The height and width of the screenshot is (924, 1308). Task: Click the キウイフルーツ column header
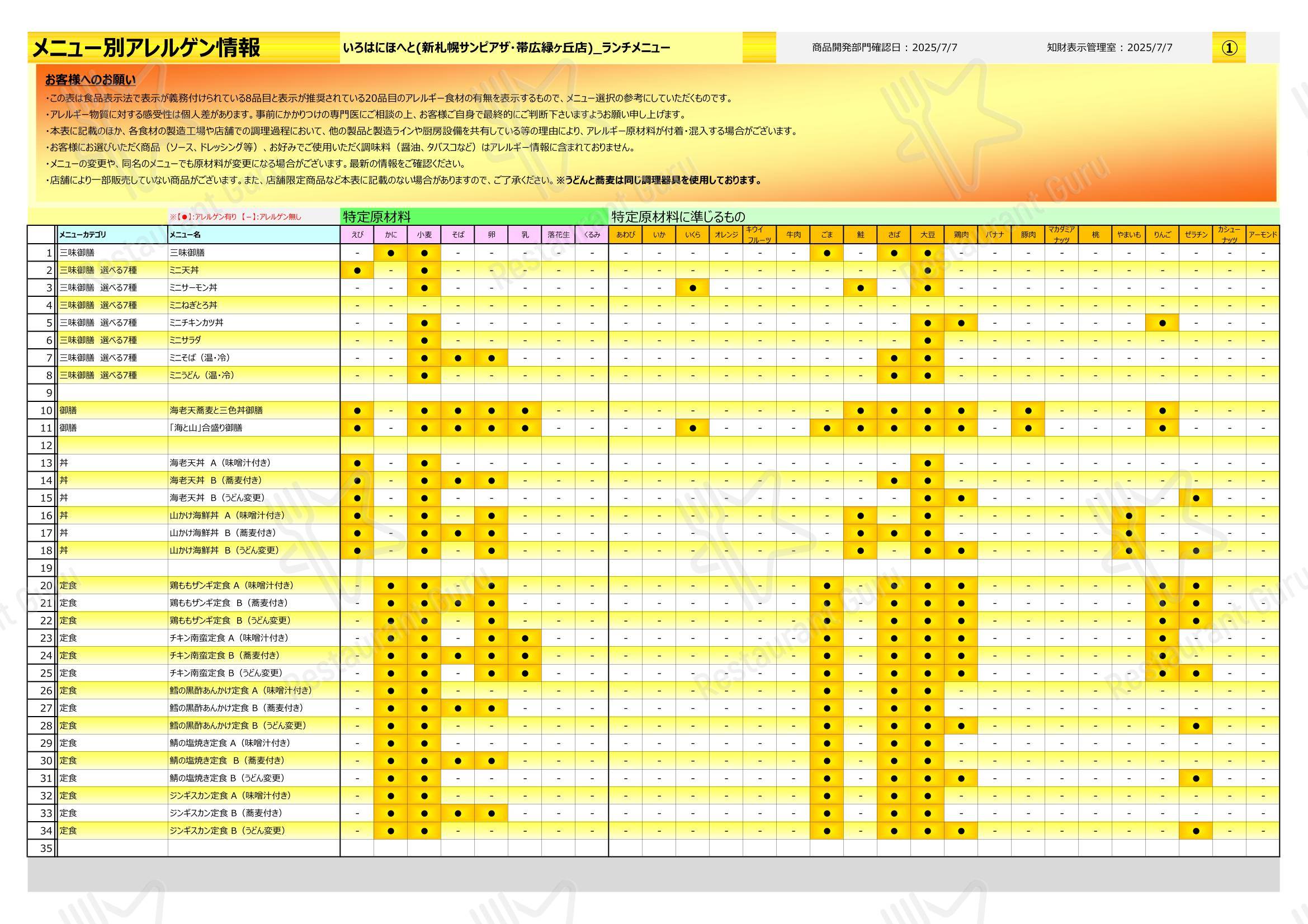(759, 235)
